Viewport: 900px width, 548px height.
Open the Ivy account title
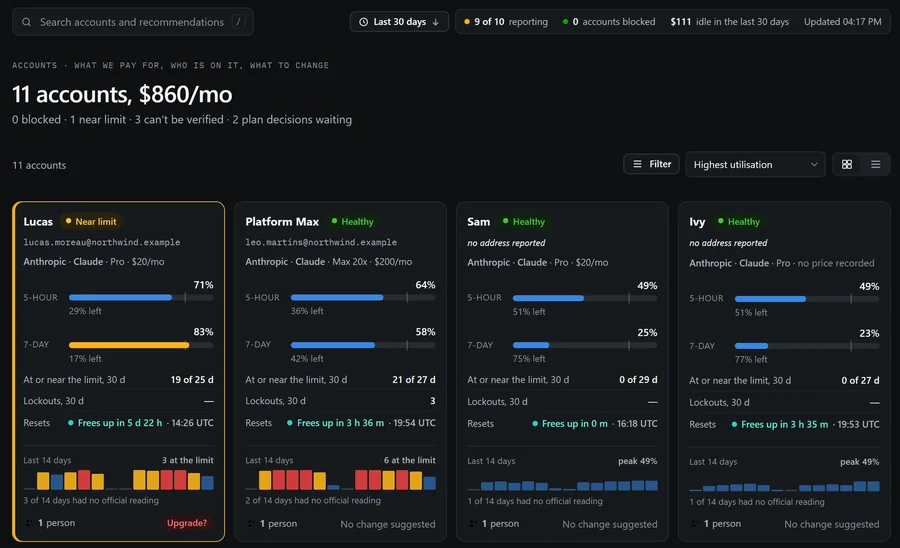697,221
